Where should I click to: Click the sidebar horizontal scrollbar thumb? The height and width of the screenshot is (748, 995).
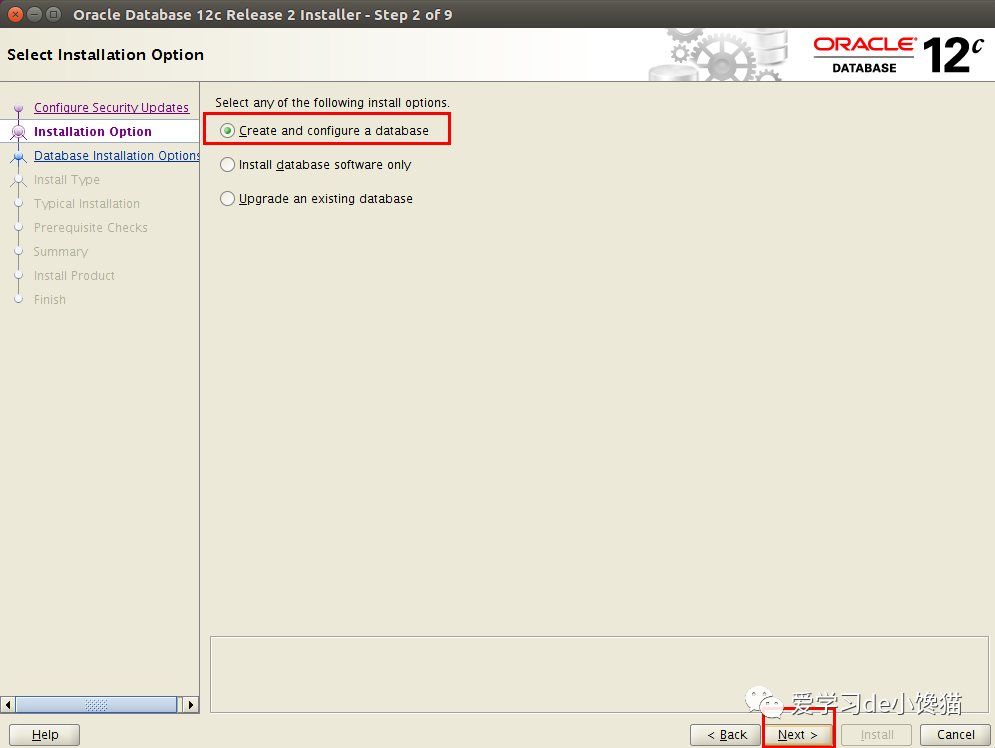[x=96, y=705]
